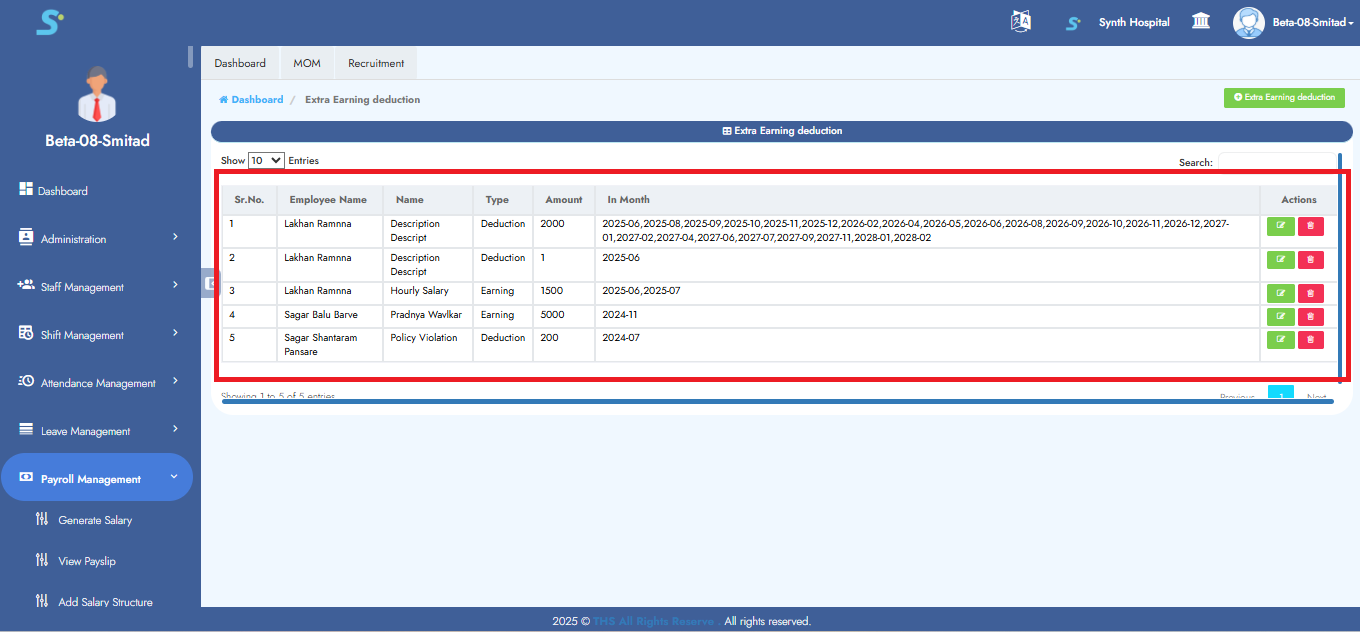
Task: Open the Recruitment tab
Action: pyautogui.click(x=376, y=63)
